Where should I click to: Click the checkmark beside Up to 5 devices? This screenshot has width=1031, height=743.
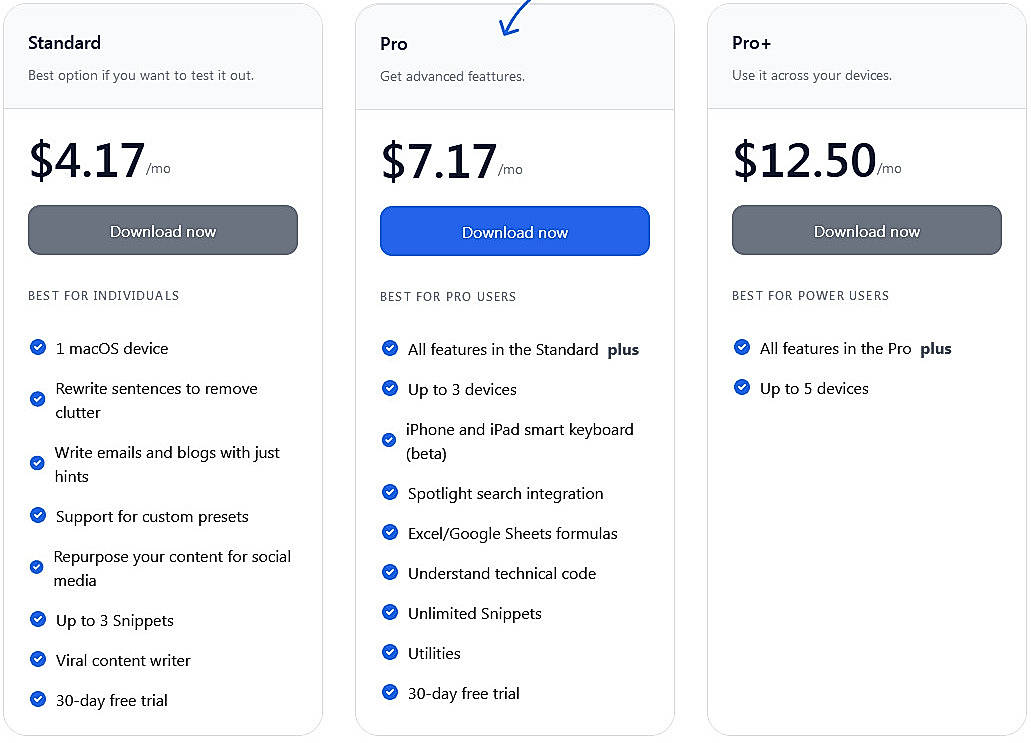[x=741, y=388]
